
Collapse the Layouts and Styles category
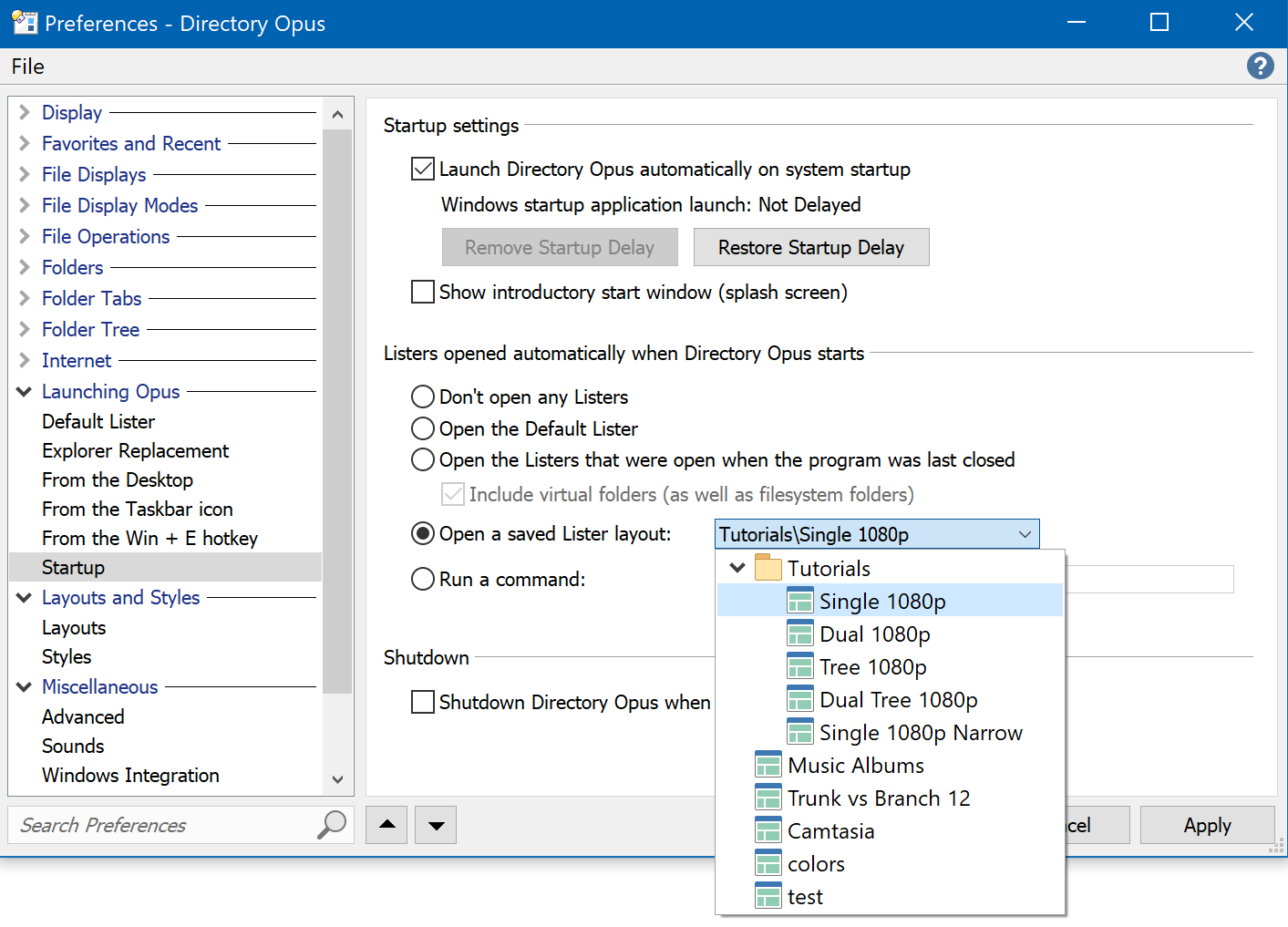[x=25, y=597]
